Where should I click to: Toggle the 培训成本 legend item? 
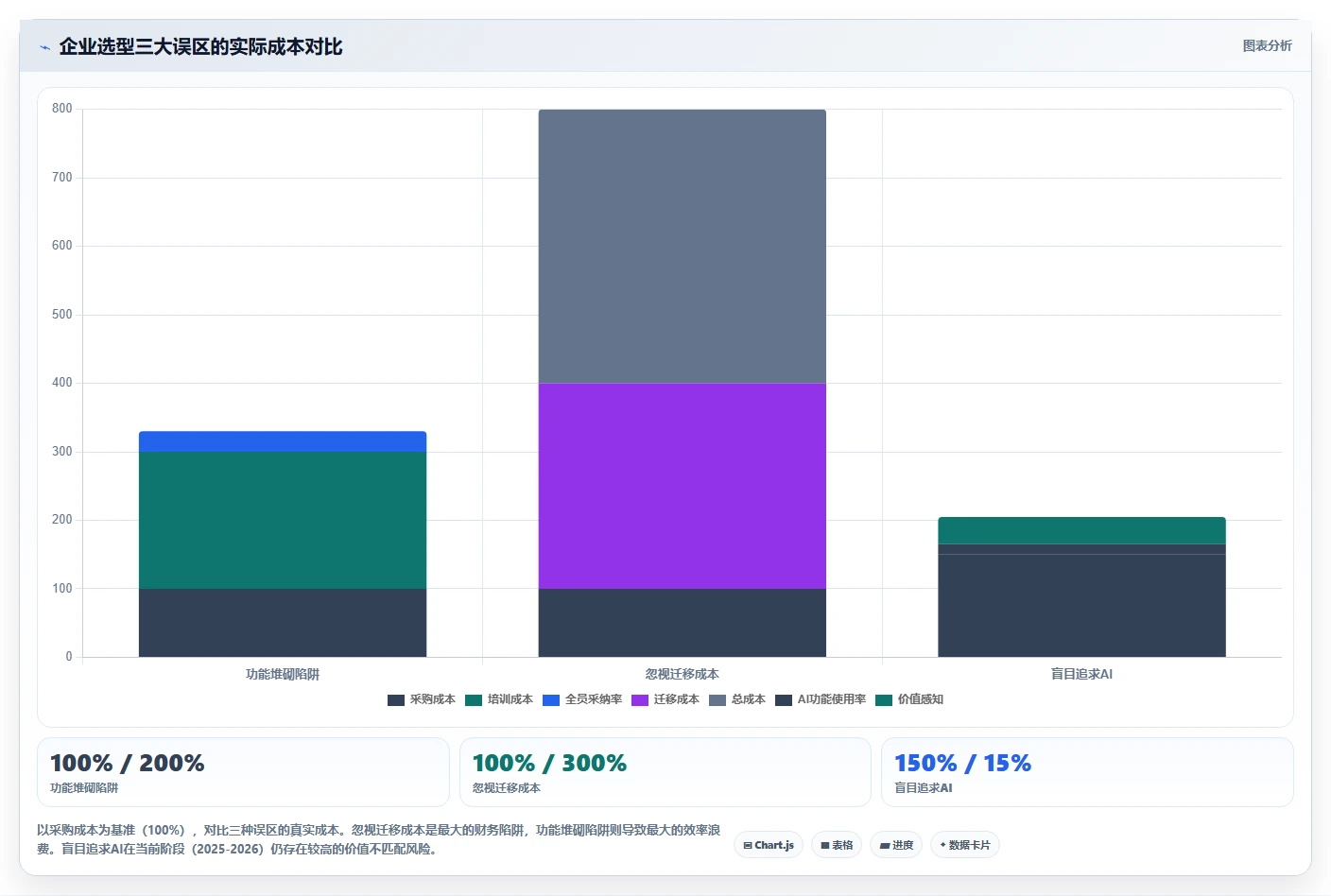pyautogui.click(x=499, y=699)
